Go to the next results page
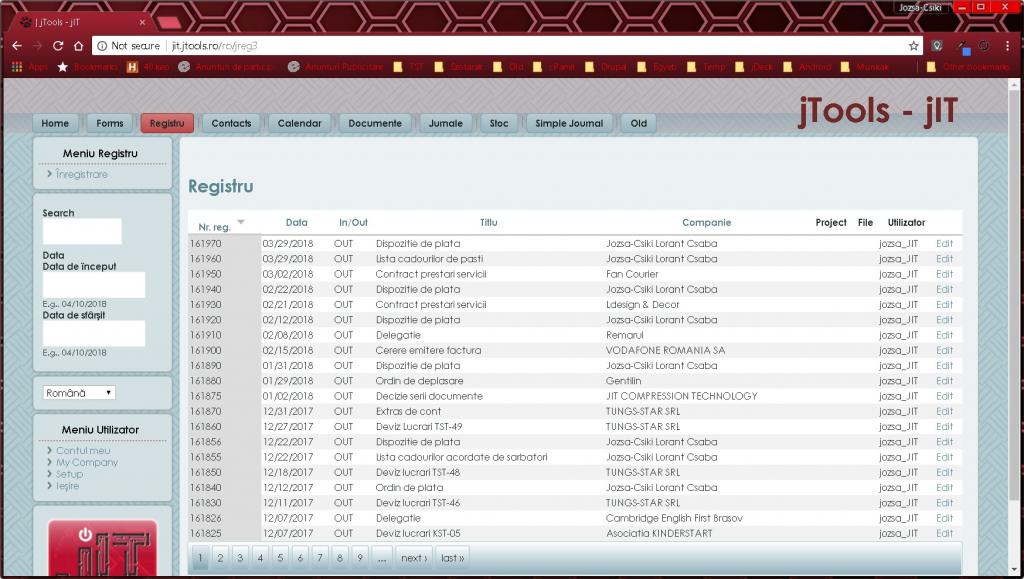 (413, 558)
